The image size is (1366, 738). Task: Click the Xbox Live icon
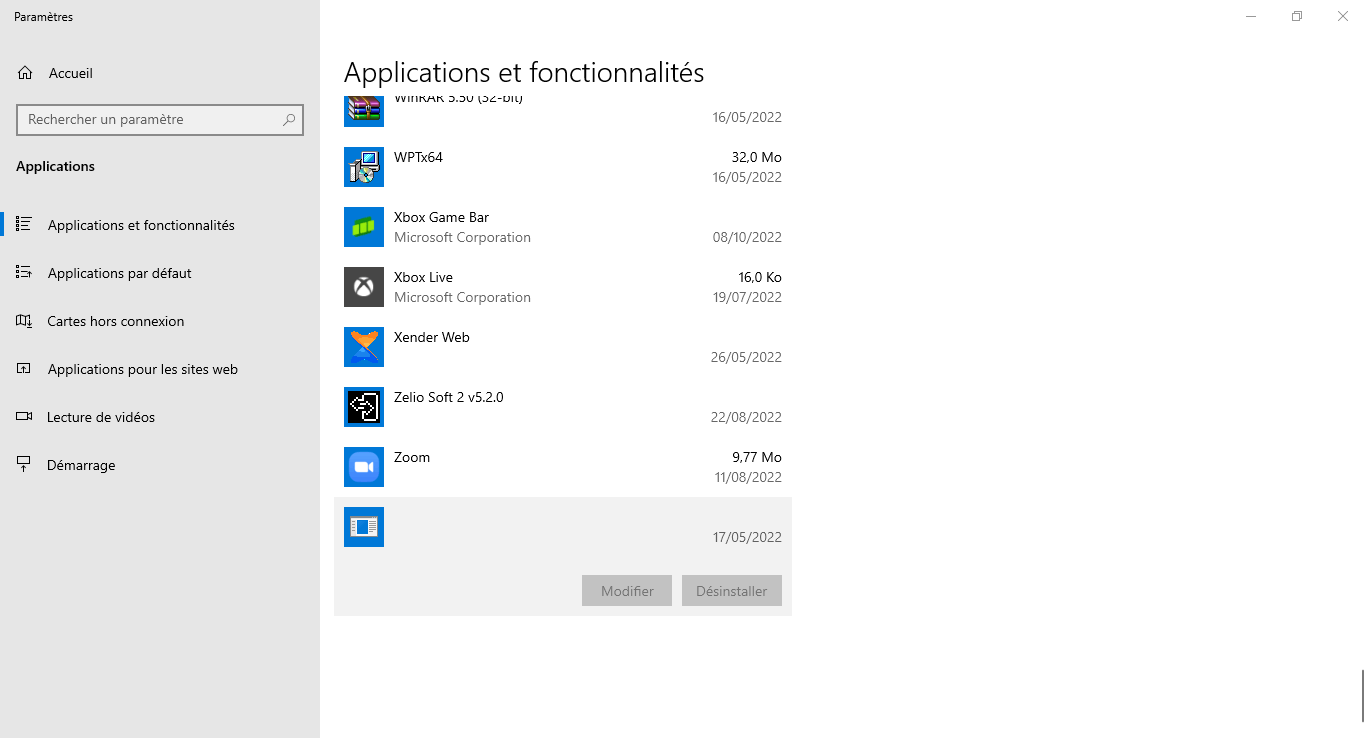coord(364,287)
